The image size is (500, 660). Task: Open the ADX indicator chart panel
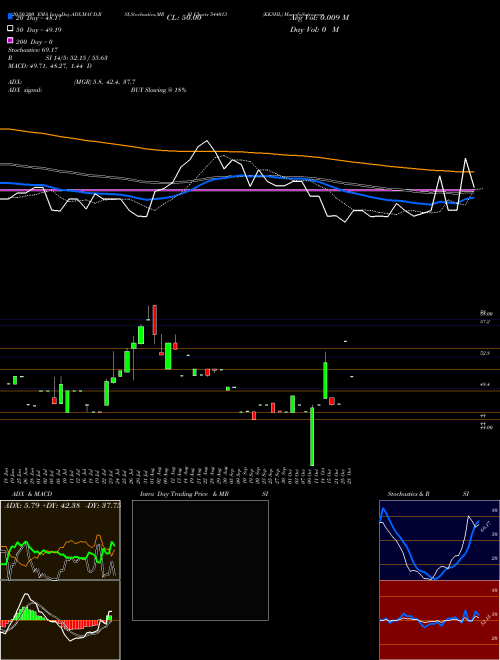(60, 540)
